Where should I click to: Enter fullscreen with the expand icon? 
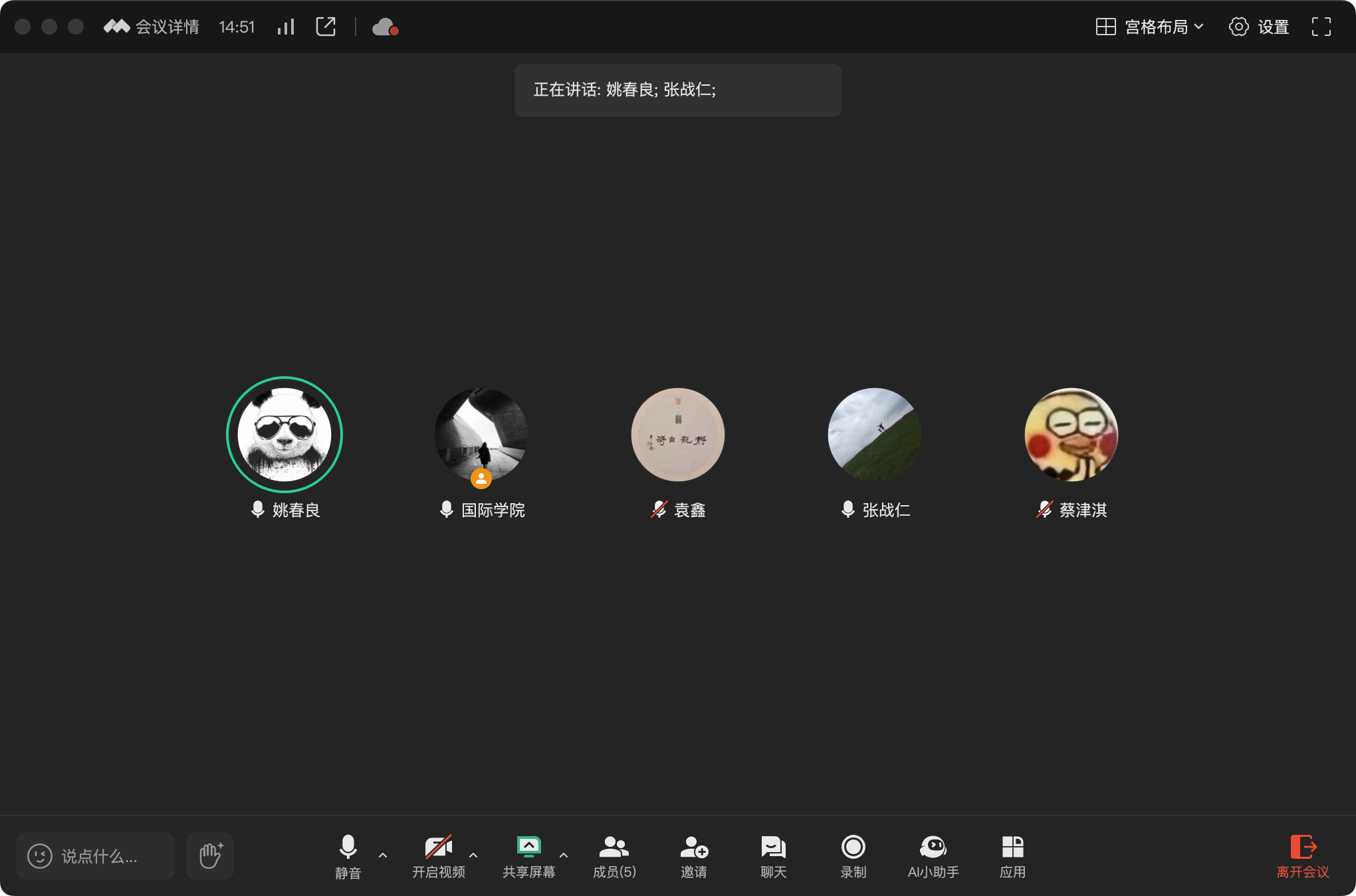pyautogui.click(x=1321, y=27)
